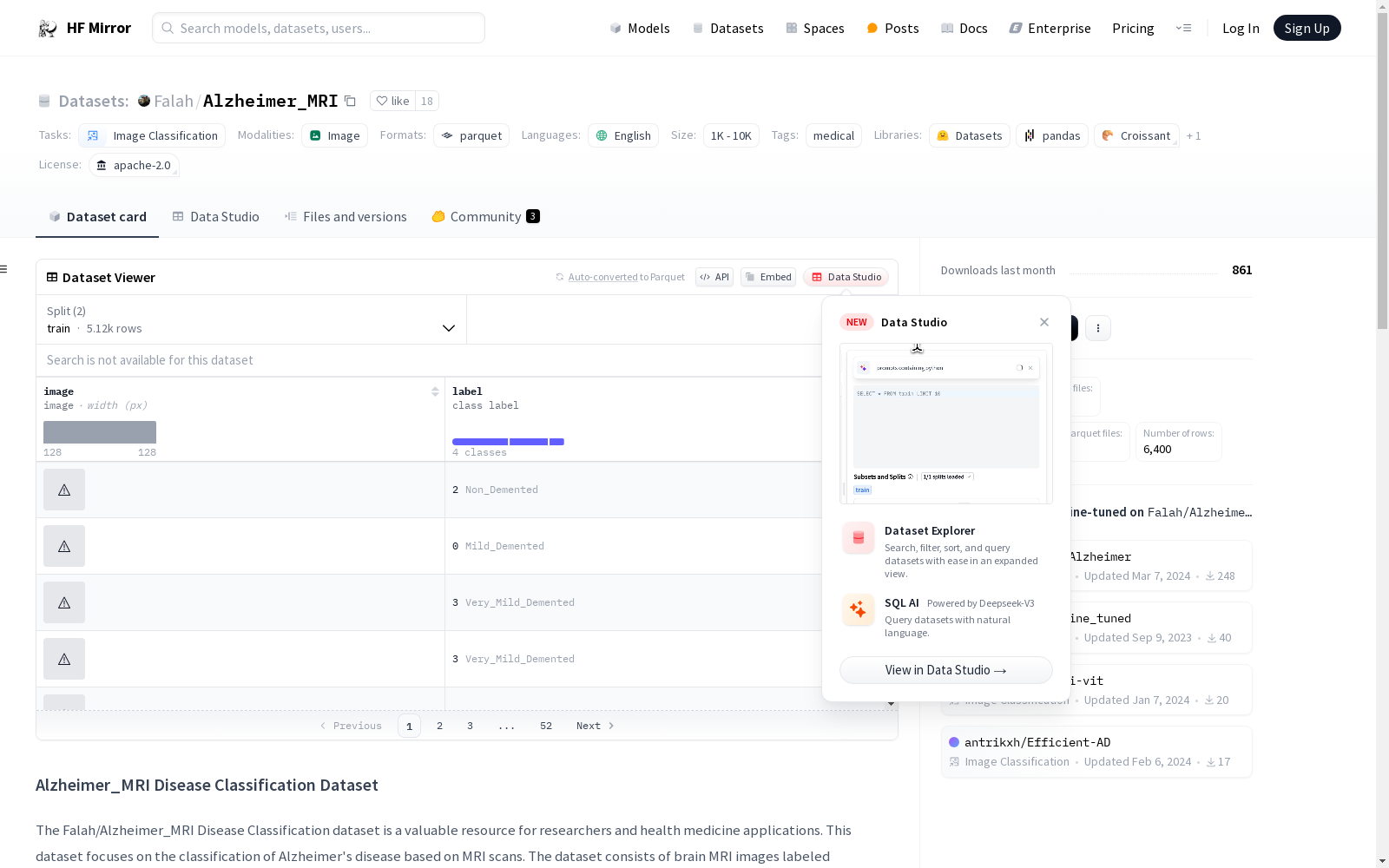Go to Models in top navigation

pyautogui.click(x=640, y=28)
